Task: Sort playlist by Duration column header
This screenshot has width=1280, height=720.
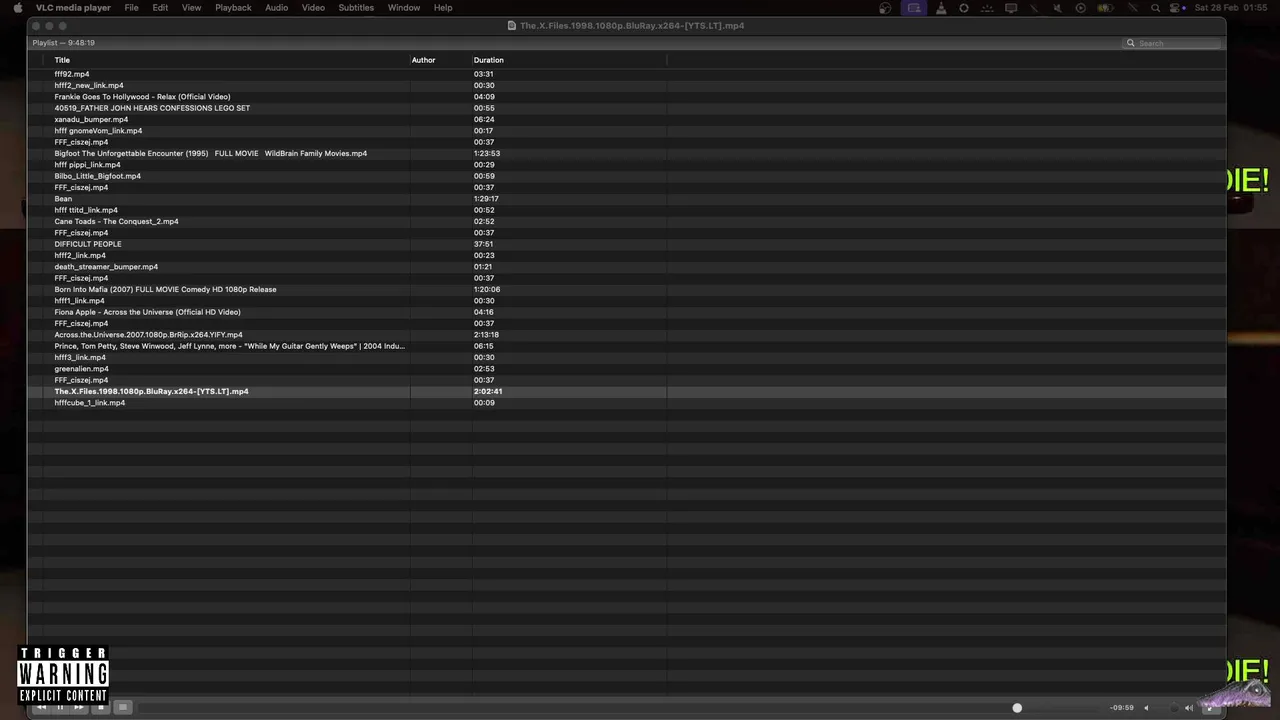Action: 489,60
